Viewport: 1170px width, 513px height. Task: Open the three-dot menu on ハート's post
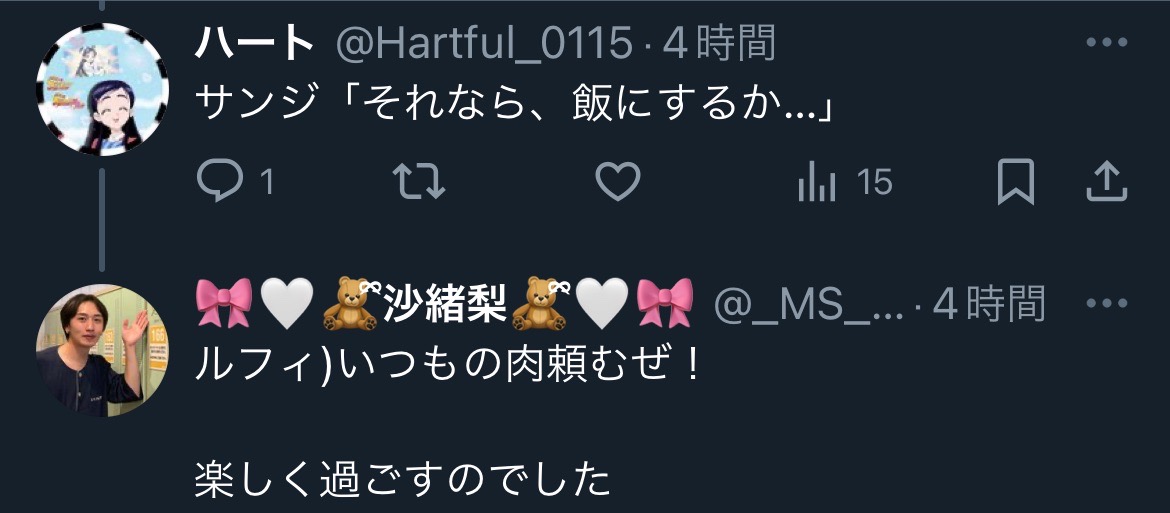click(1106, 43)
